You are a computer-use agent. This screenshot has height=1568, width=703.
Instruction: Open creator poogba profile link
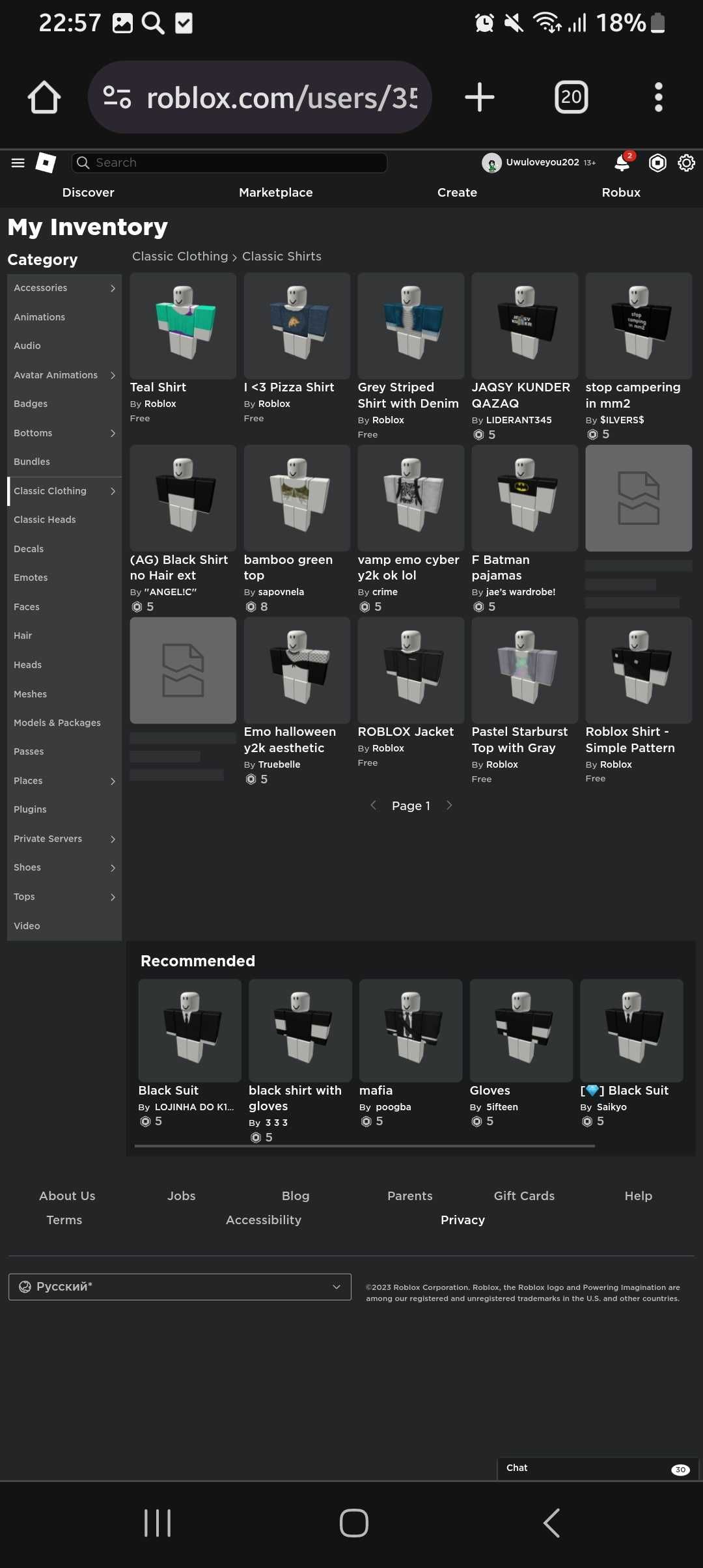(x=393, y=1107)
